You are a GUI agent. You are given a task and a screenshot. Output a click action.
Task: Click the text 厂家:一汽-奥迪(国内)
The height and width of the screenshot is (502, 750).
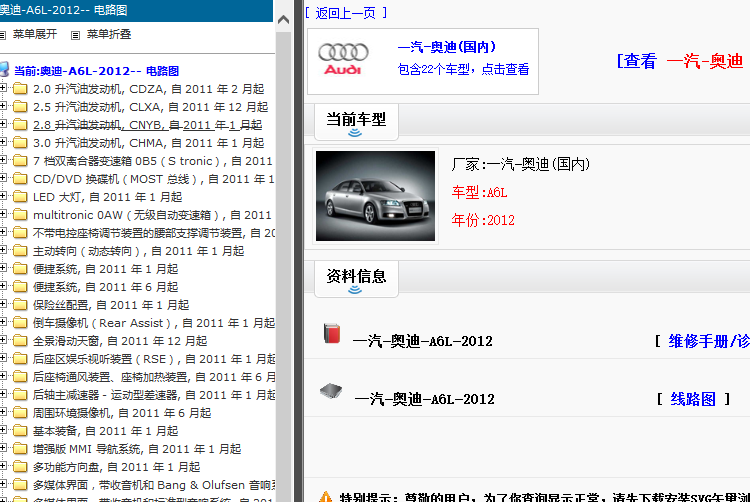coord(521,164)
